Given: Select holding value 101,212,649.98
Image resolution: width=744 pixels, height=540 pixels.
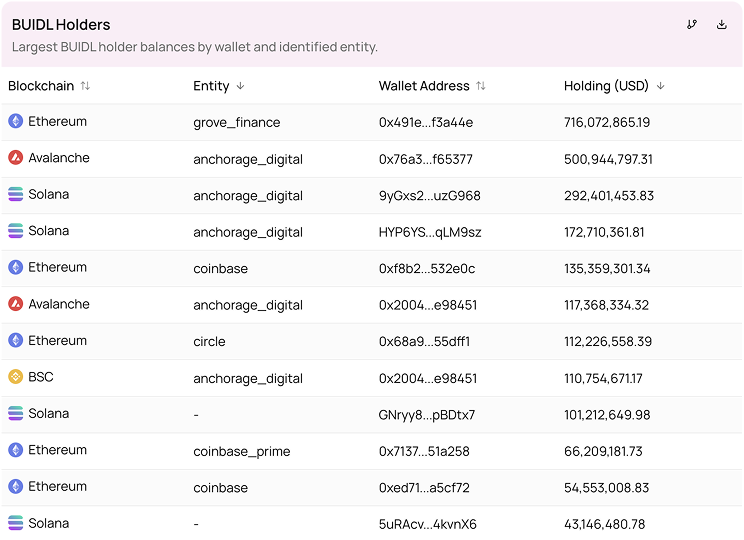Looking at the screenshot, I should [607, 415].
